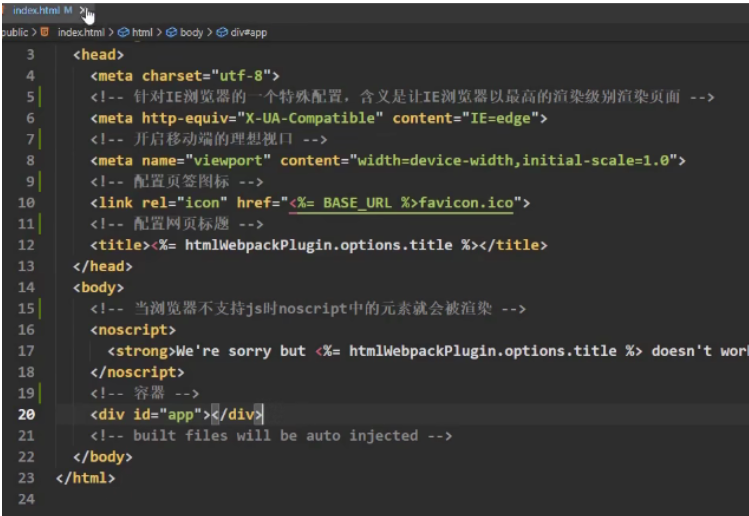Select line 20 by its line number
The height and width of the screenshot is (516, 749).
pos(25,414)
